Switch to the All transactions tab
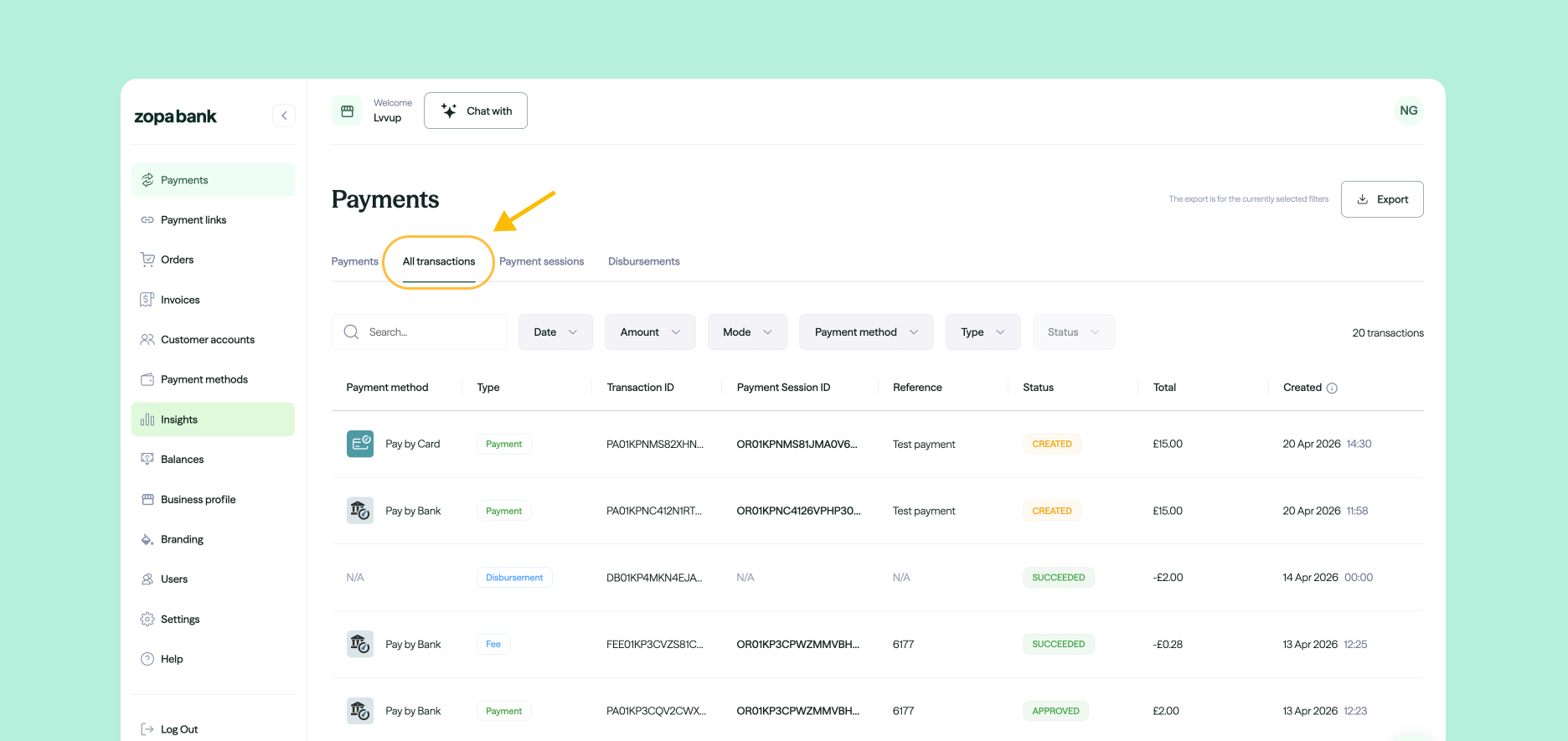 [x=439, y=261]
